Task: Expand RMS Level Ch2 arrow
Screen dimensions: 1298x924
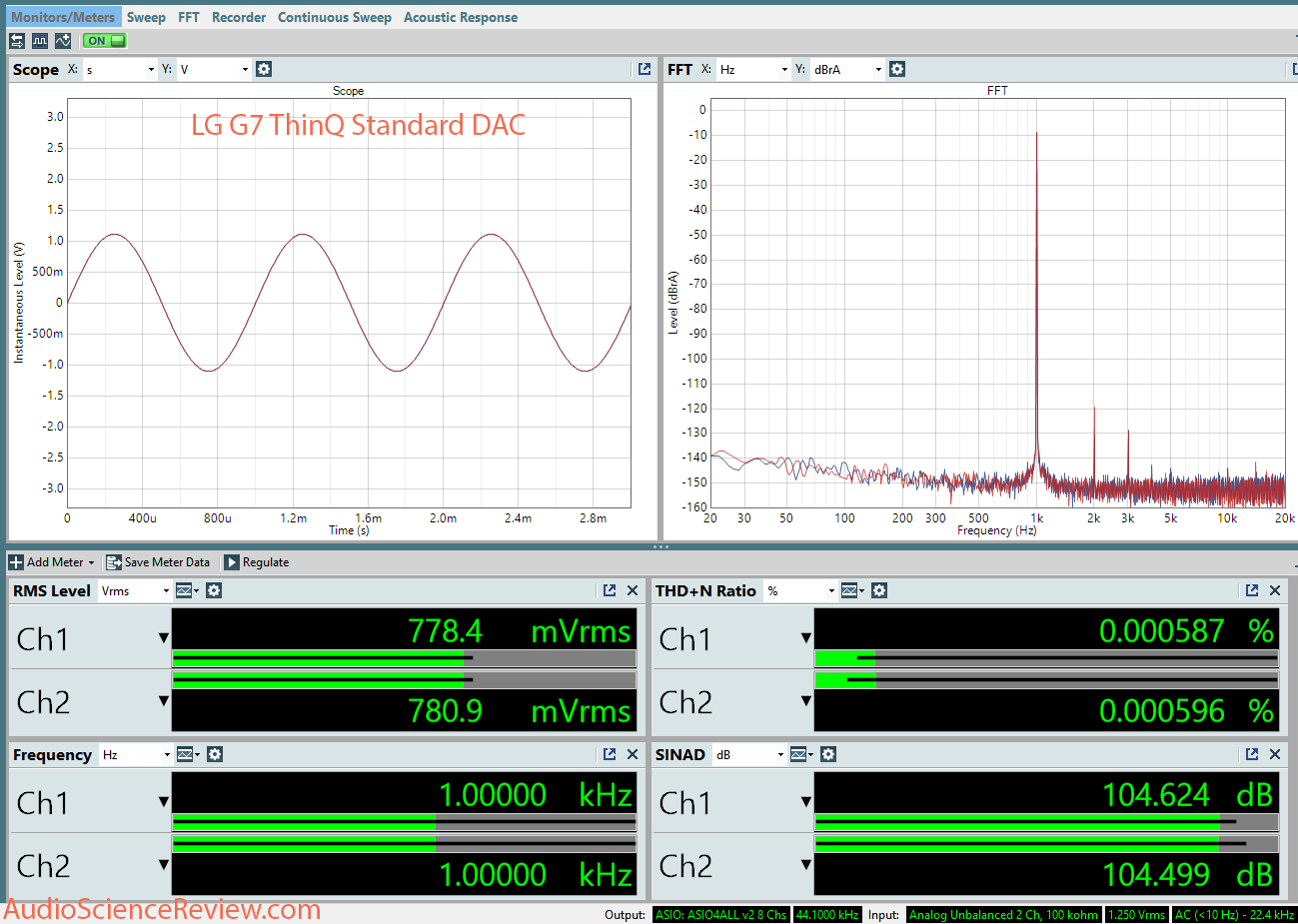Action: click(164, 700)
